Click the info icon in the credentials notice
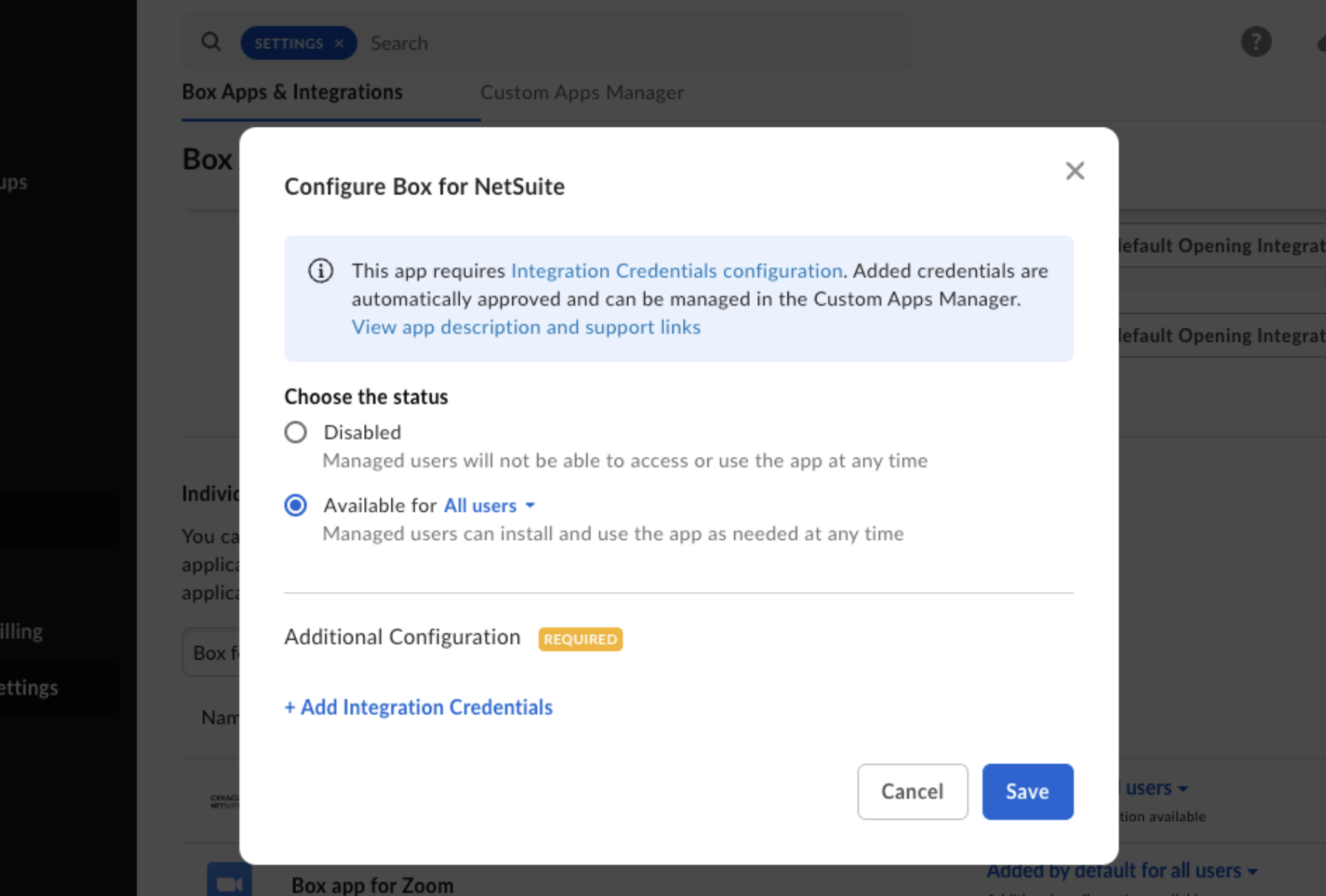Screen dimensions: 1326x896 coord(320,271)
